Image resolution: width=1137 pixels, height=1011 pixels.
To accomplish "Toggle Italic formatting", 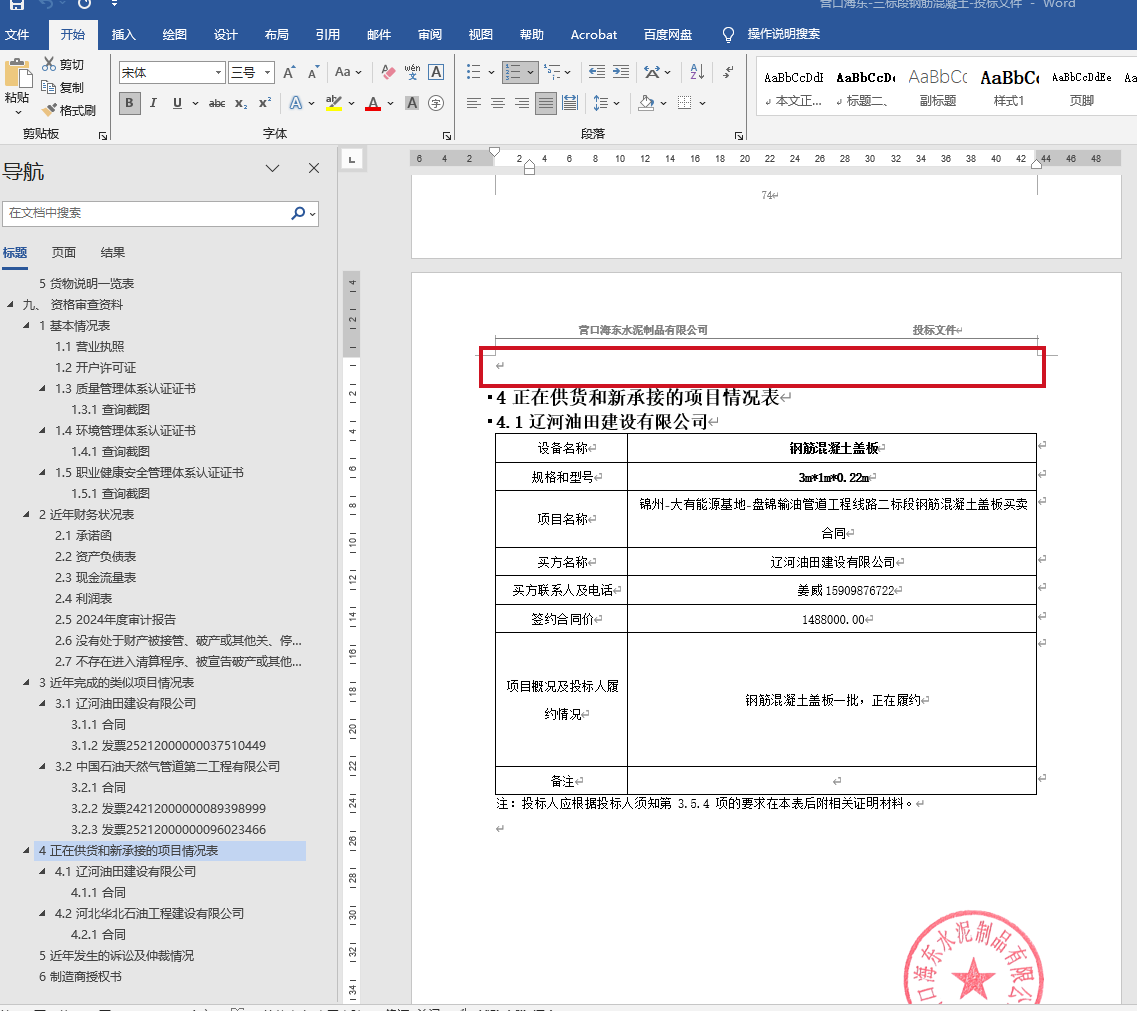I will point(153,103).
